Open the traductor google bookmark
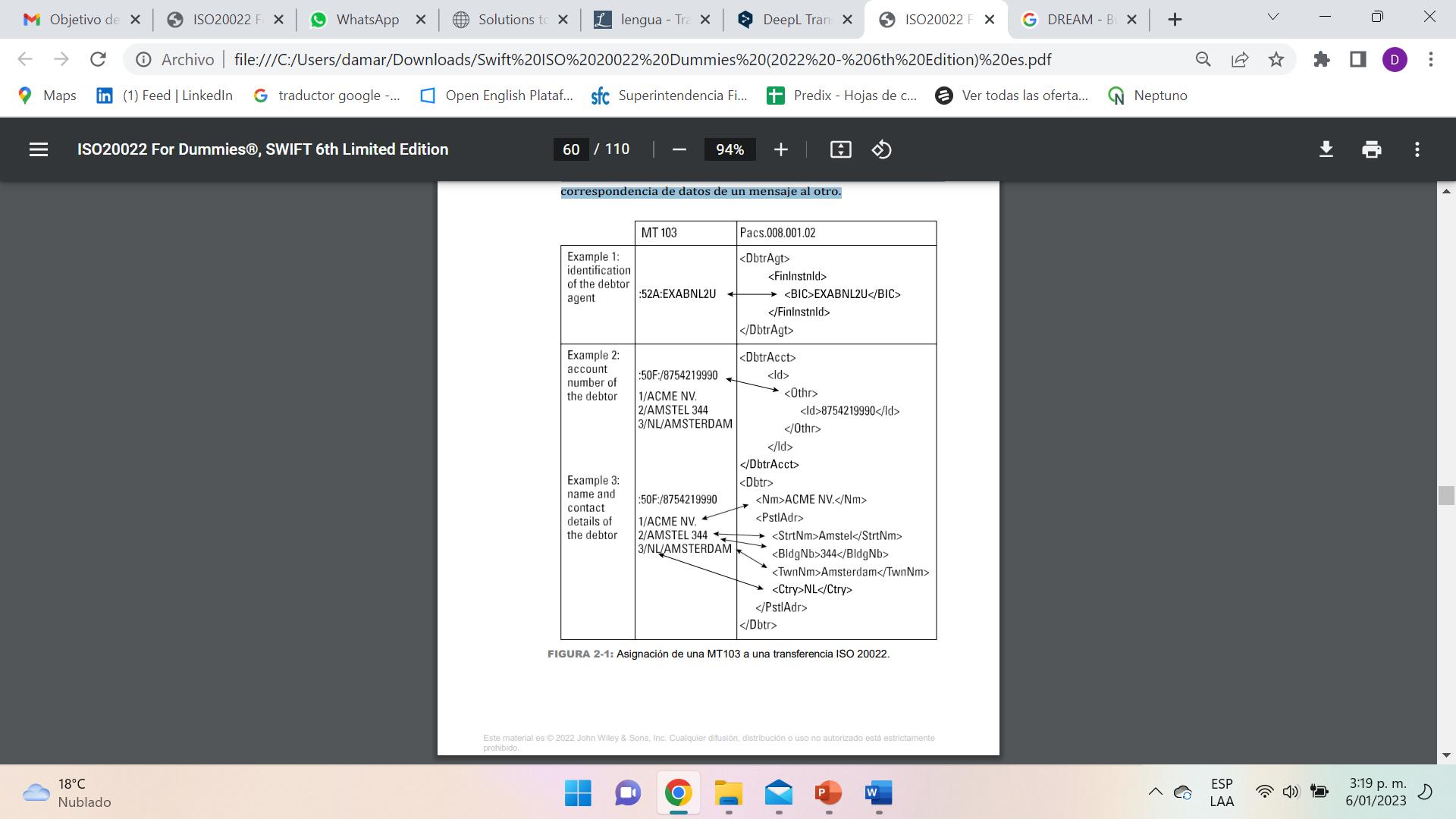The width and height of the screenshot is (1456, 819). [327, 96]
